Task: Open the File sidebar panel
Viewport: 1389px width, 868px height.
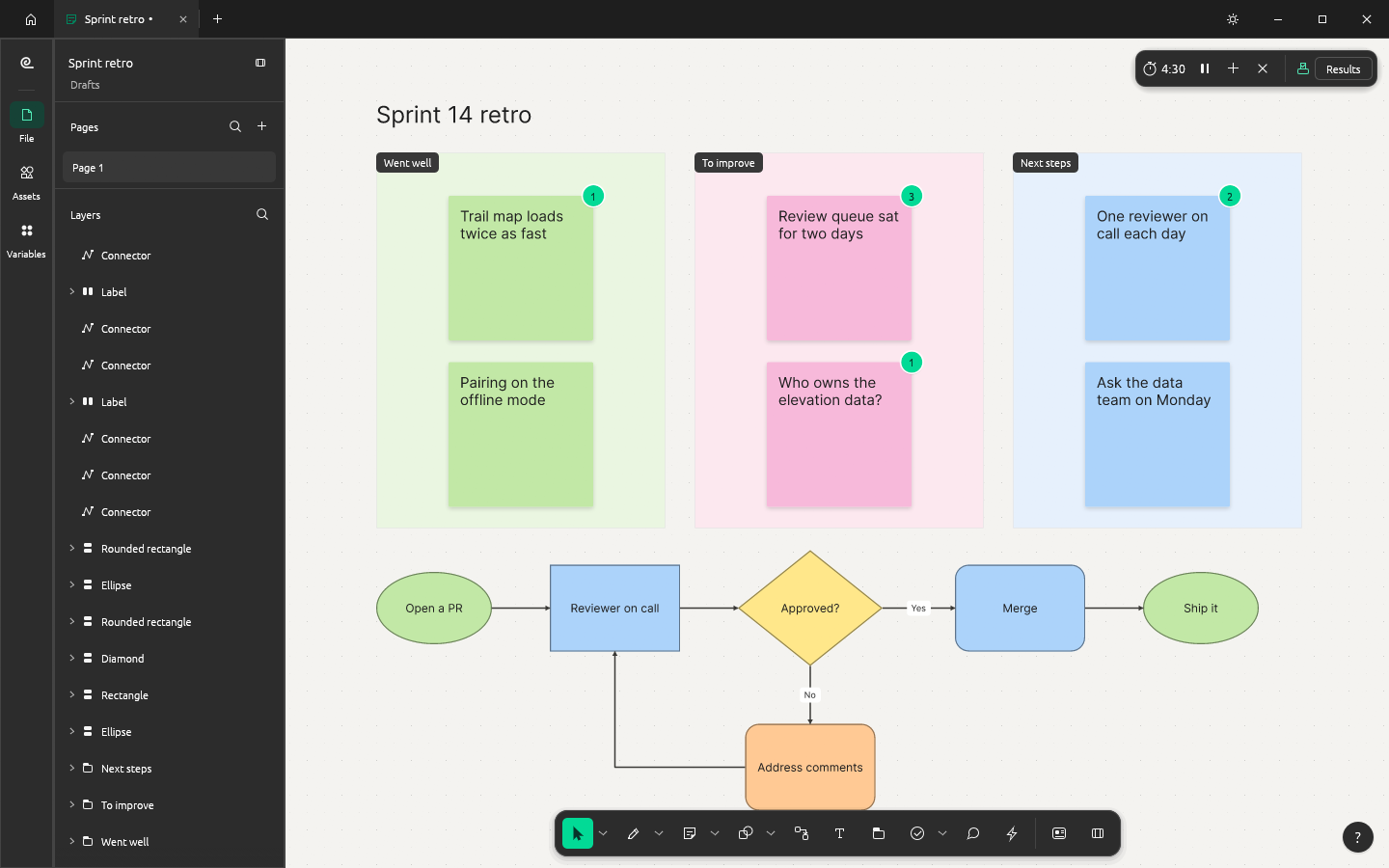Action: coord(26,122)
